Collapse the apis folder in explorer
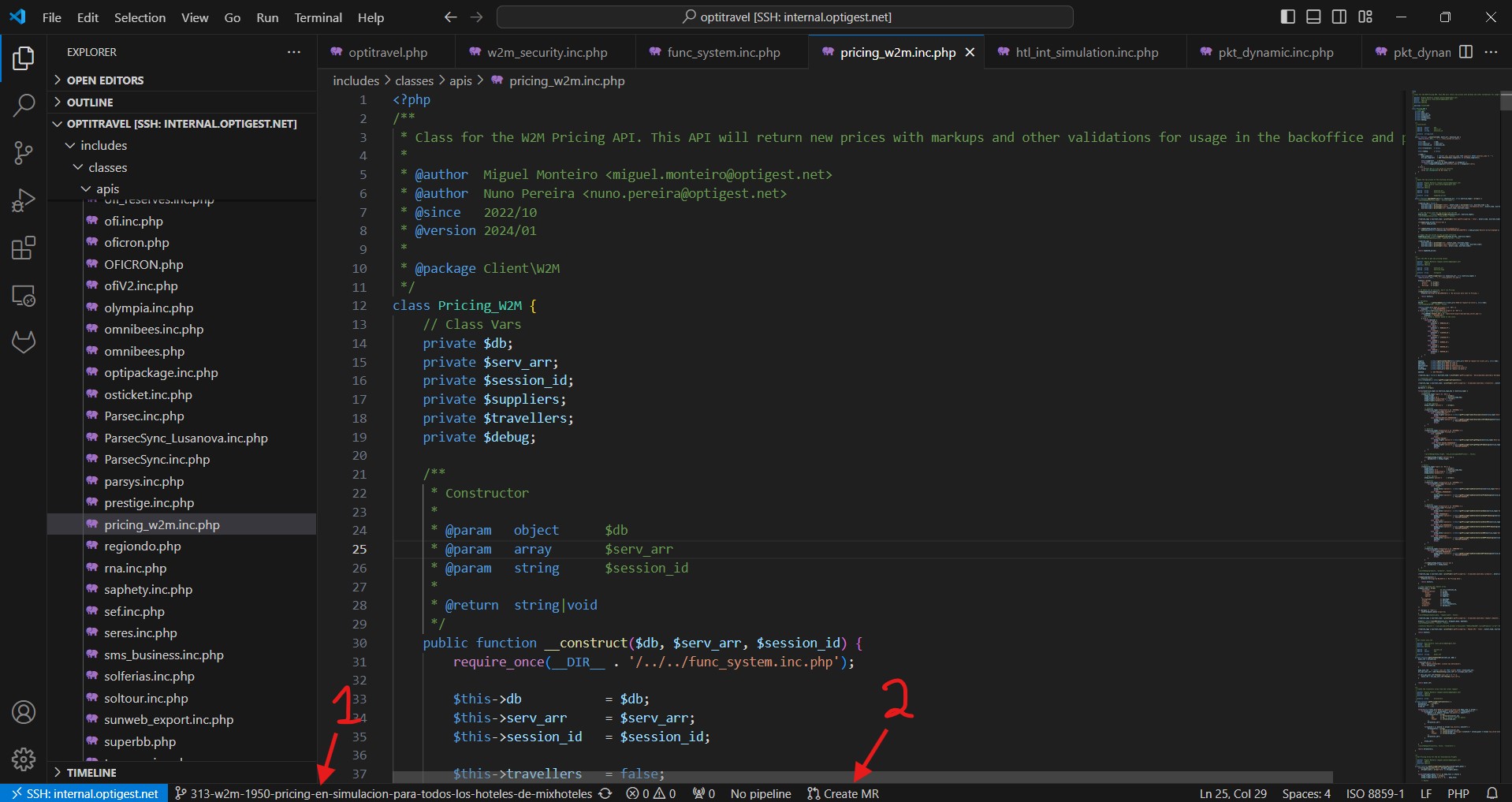The width and height of the screenshot is (1512, 802). [x=107, y=189]
